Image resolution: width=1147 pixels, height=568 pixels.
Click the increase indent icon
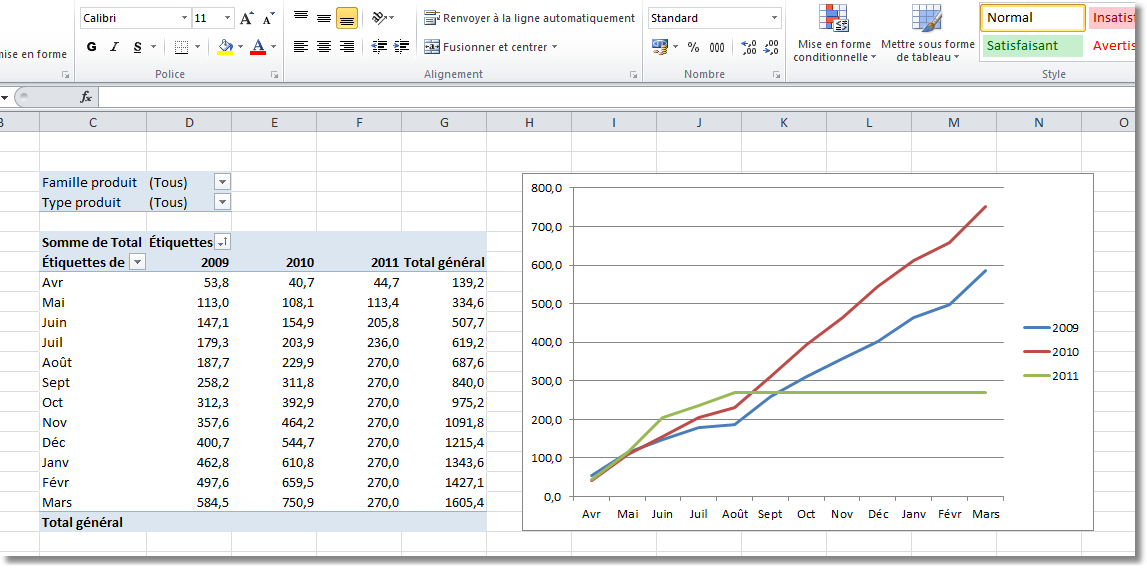pos(402,47)
